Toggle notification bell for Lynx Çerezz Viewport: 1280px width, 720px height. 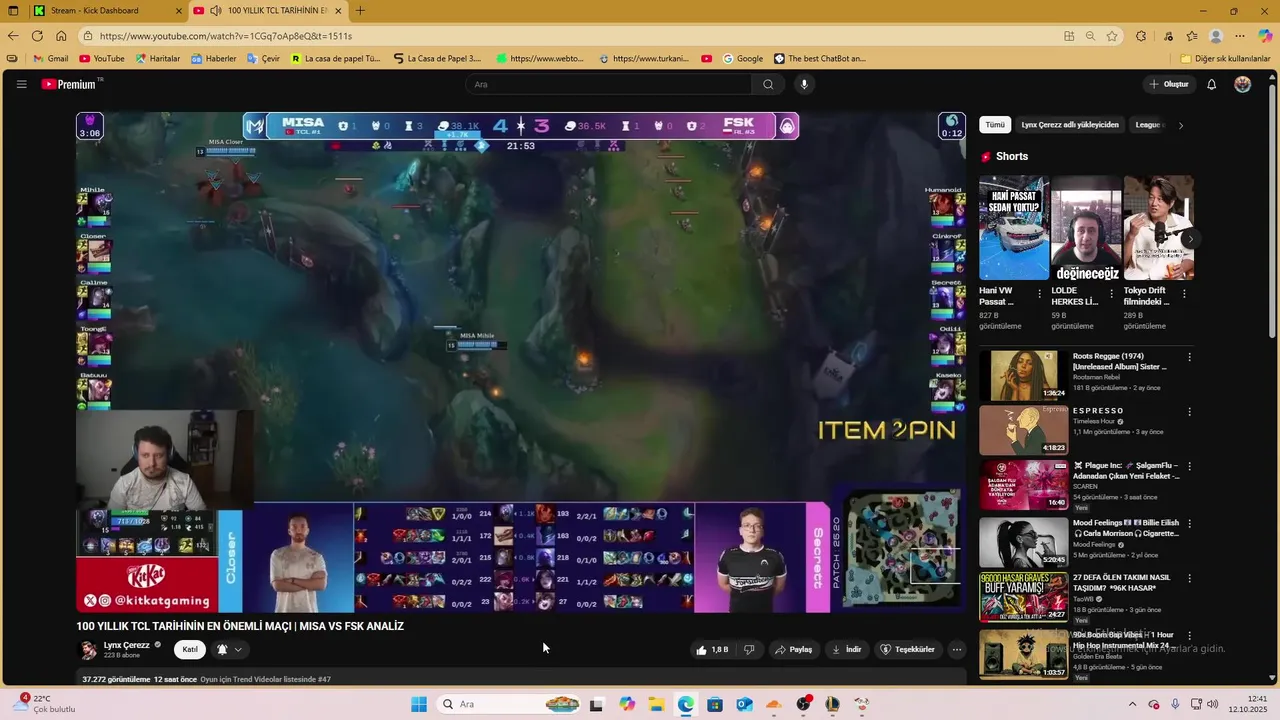click(x=222, y=649)
